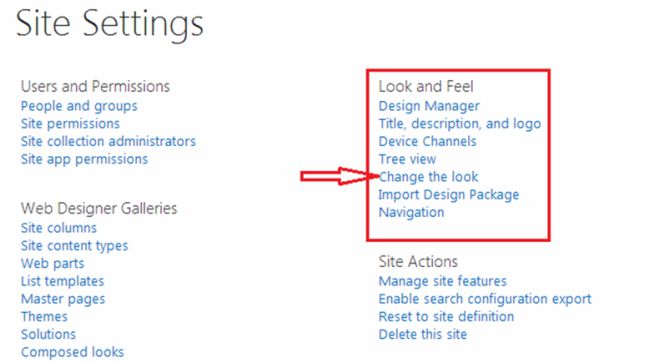
Task: Click the Web parts link
Action: click(x=52, y=264)
